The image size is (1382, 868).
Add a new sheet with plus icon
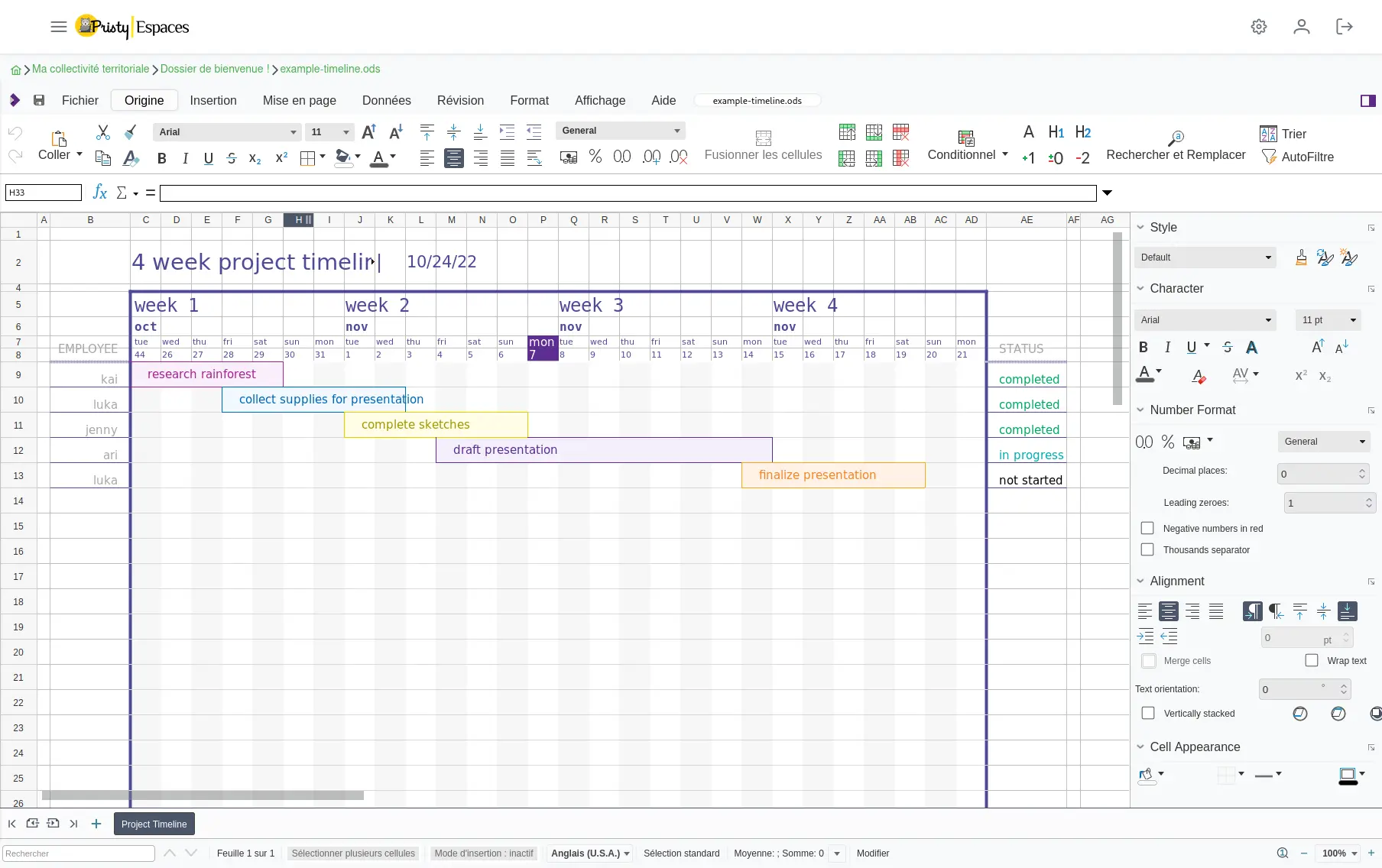pyautogui.click(x=96, y=824)
